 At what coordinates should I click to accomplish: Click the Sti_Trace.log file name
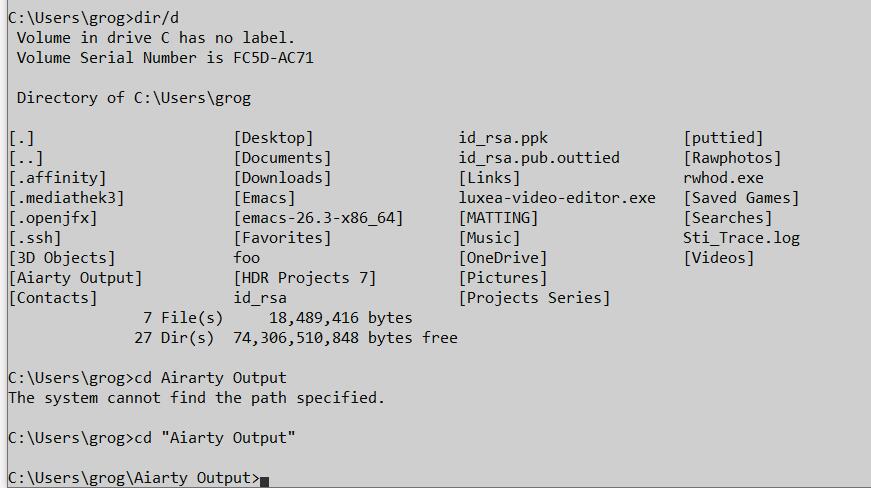click(x=741, y=238)
